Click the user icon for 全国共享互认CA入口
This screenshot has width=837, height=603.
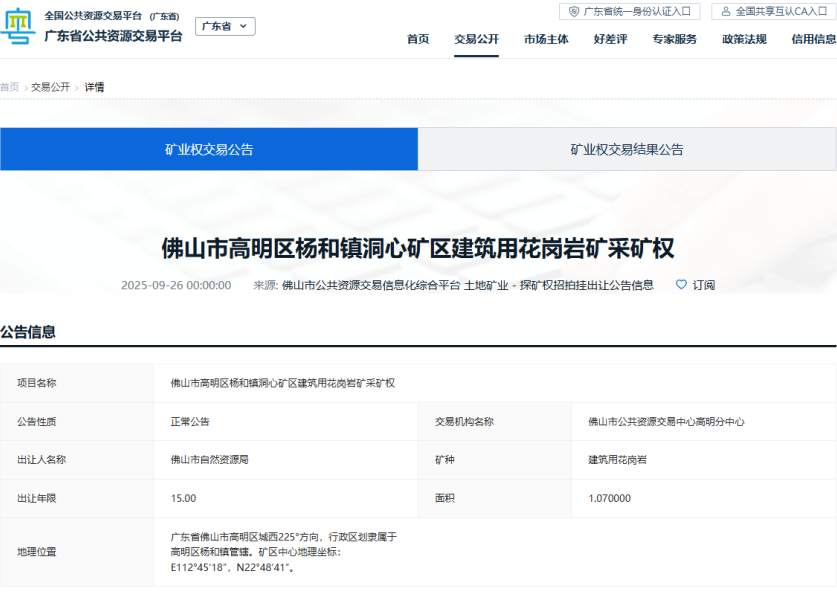coord(726,12)
